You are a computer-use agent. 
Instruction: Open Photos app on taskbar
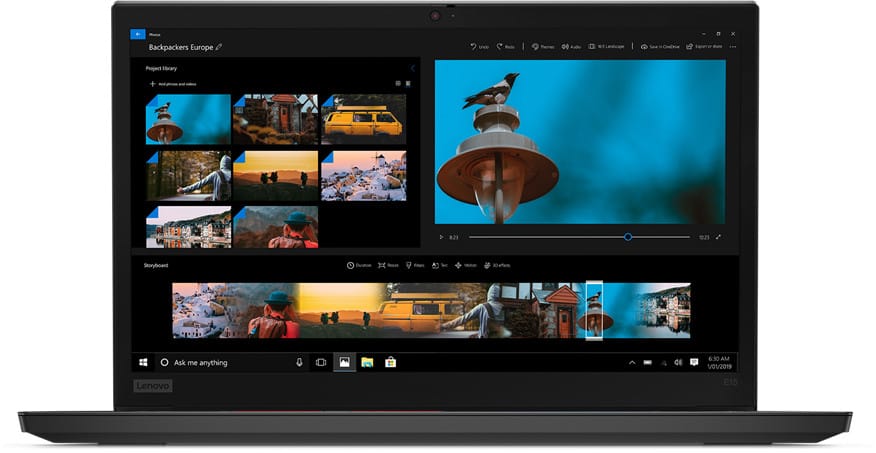pos(344,363)
